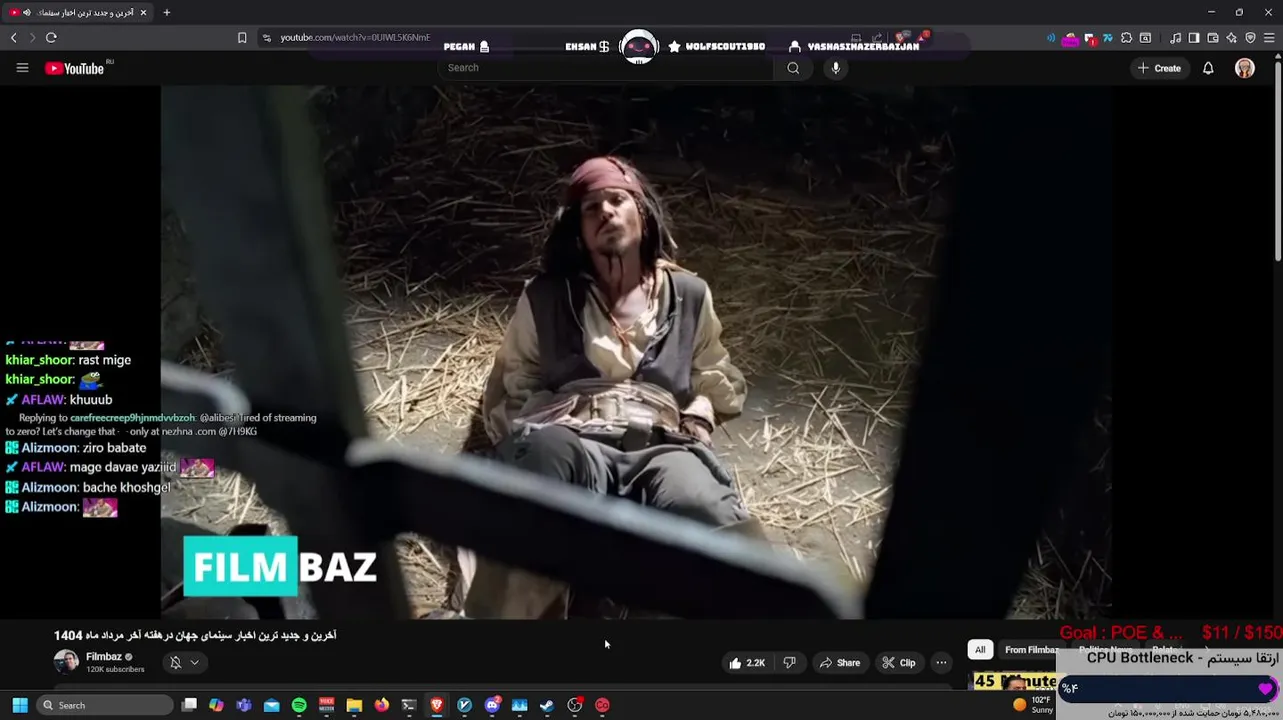Open the Create menu

pos(1159,68)
